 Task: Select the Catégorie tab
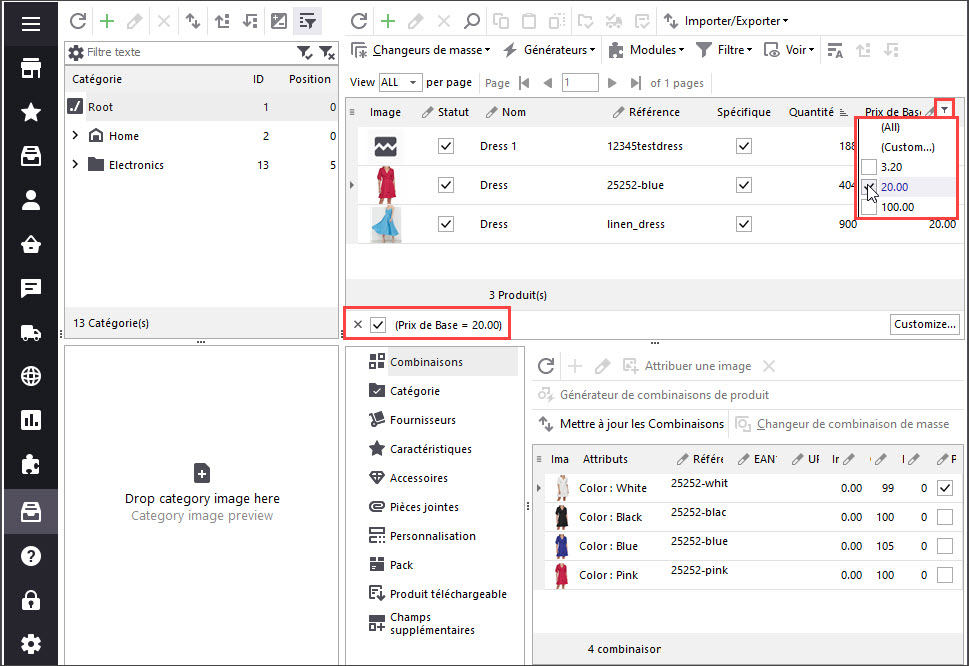point(415,391)
